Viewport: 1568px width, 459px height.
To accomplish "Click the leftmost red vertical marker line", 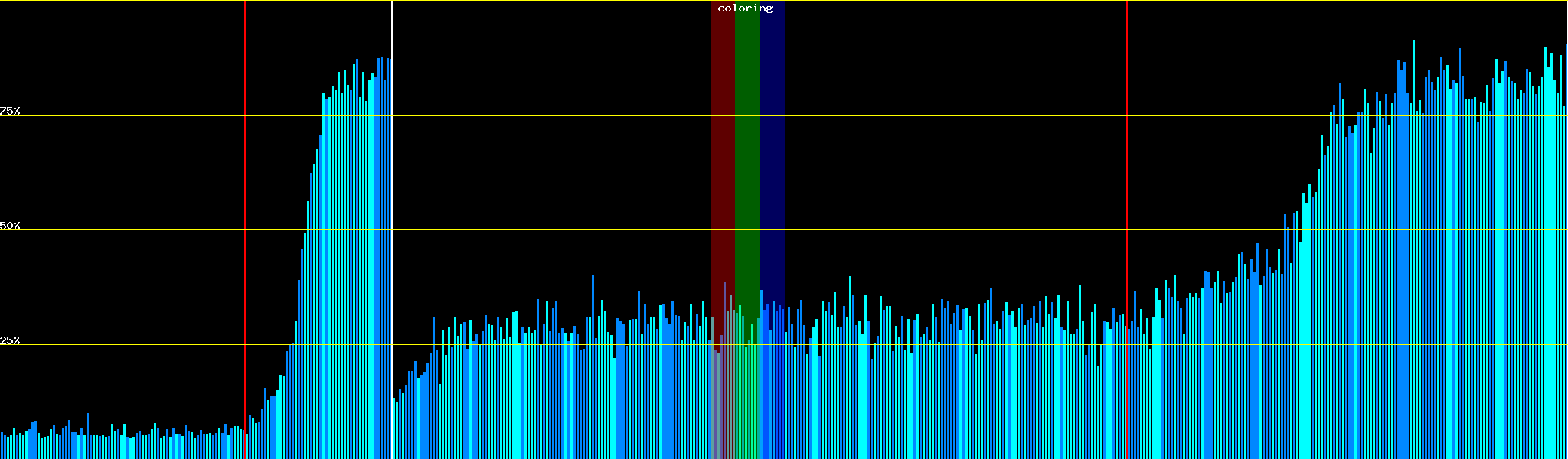I will 245,191.
